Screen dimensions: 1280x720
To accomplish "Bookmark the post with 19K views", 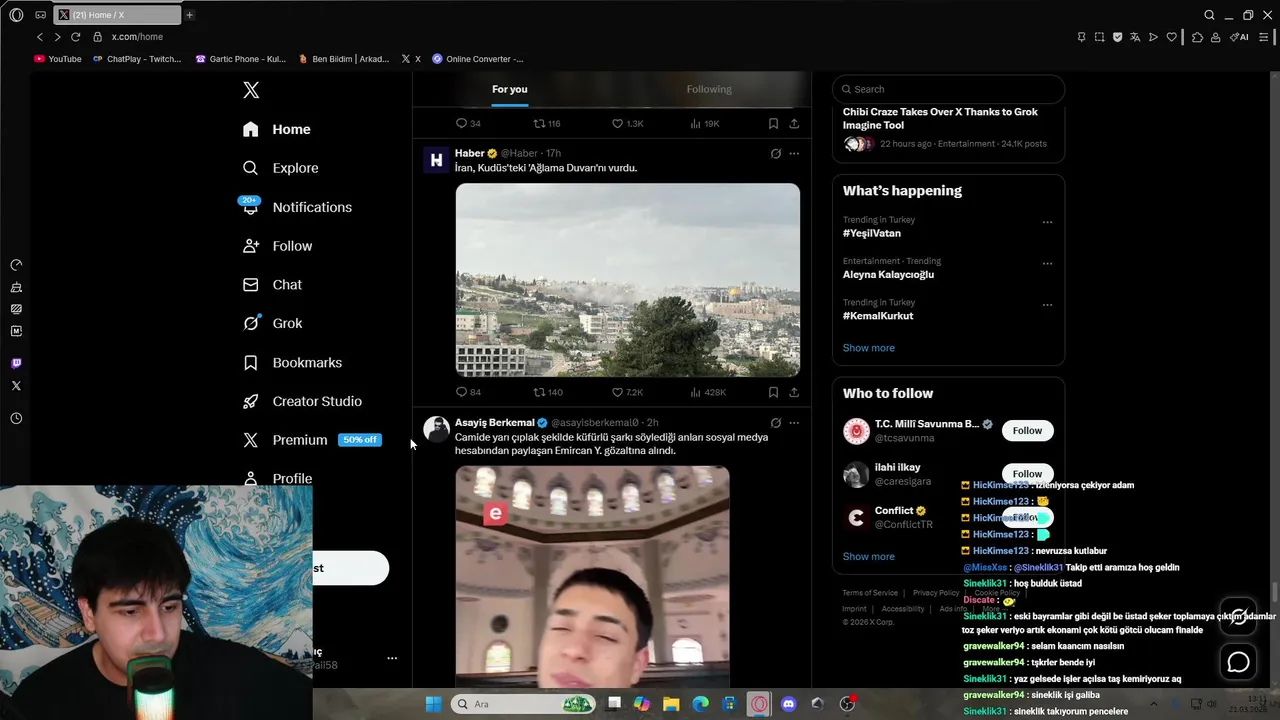I will [x=773, y=124].
